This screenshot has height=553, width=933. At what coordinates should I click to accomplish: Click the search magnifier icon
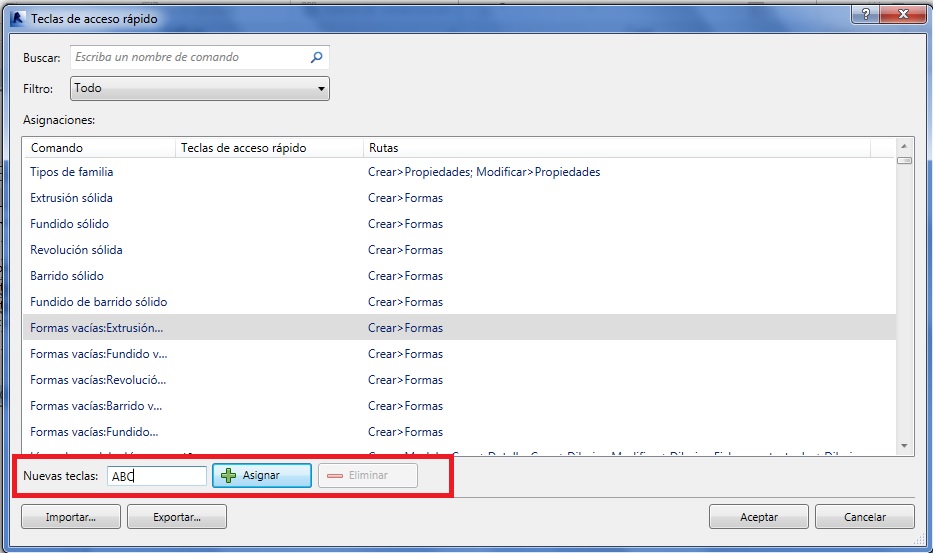tap(317, 58)
